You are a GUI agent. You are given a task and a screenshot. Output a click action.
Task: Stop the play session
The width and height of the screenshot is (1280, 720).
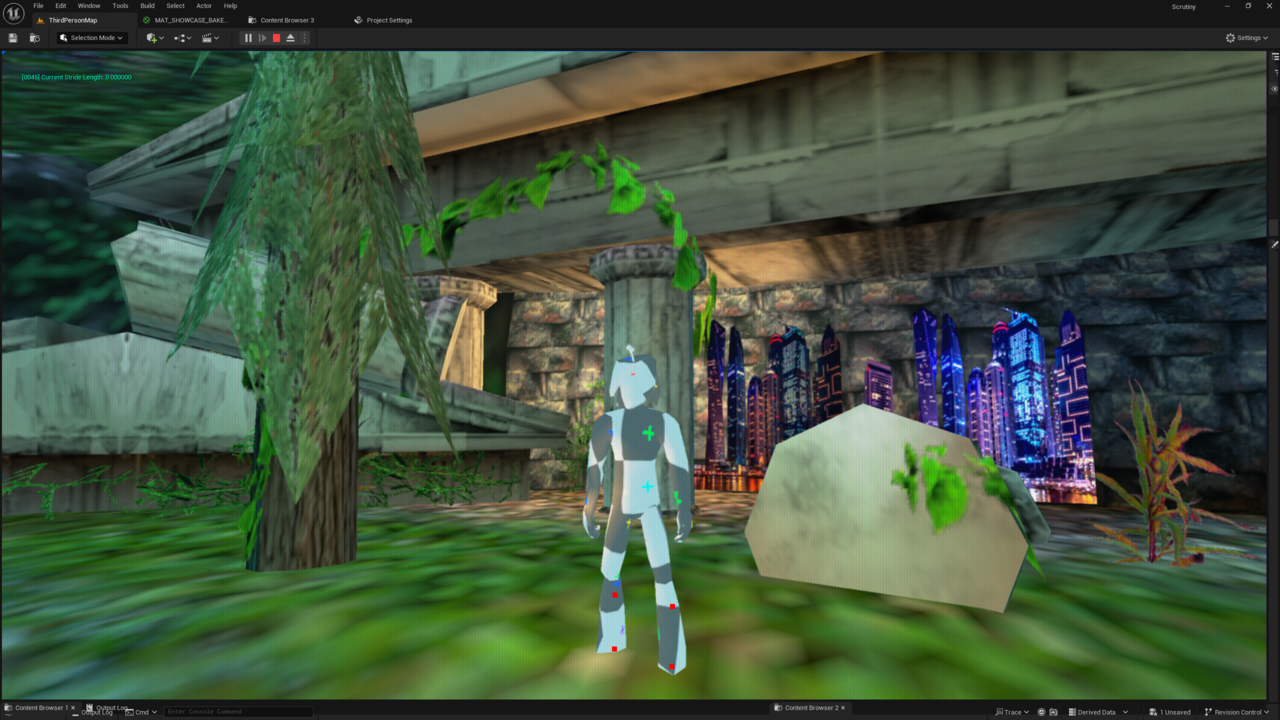tap(276, 38)
